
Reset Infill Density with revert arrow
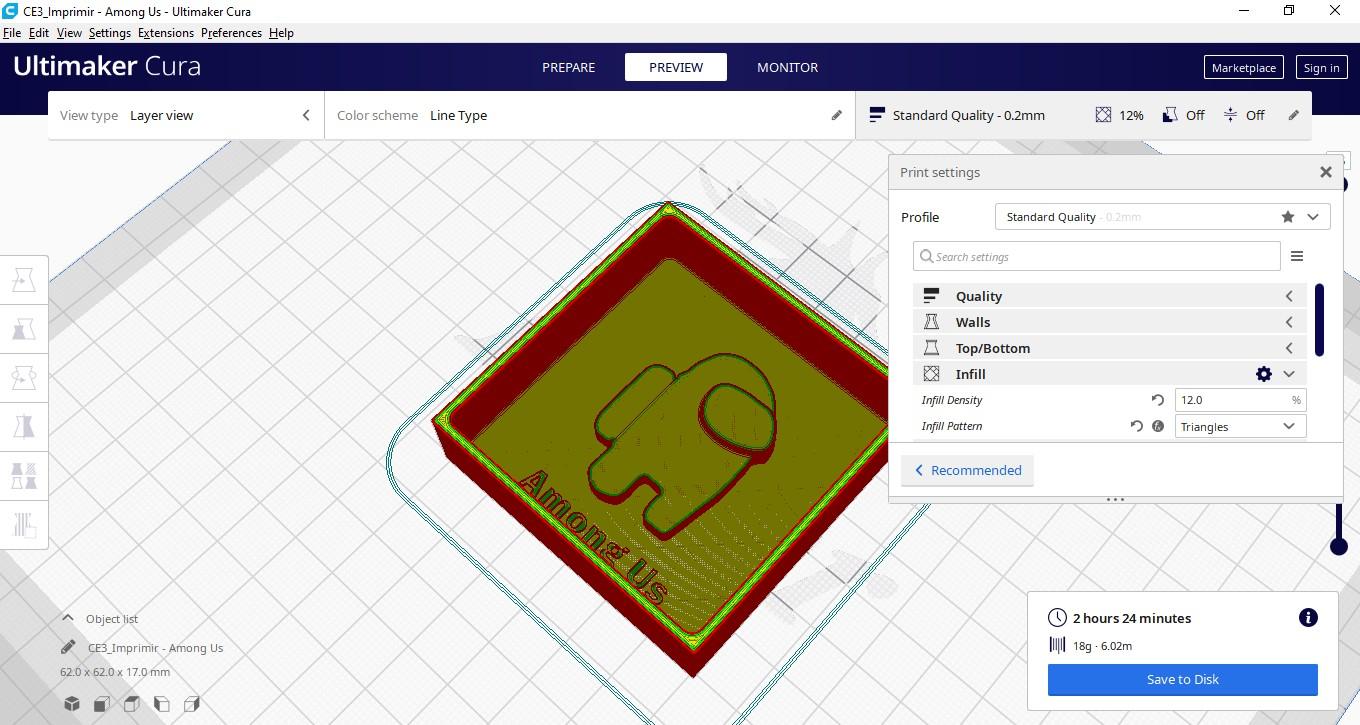point(1158,400)
